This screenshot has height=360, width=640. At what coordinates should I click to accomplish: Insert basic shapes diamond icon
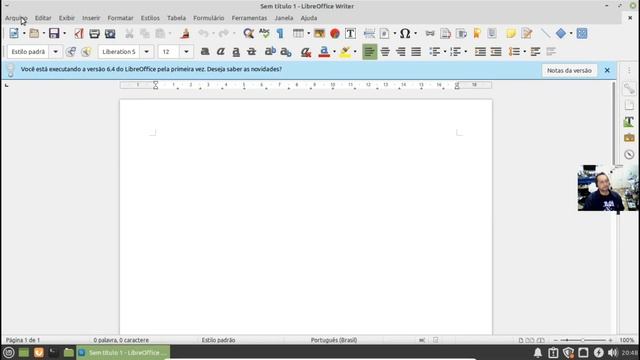[x=561, y=33]
